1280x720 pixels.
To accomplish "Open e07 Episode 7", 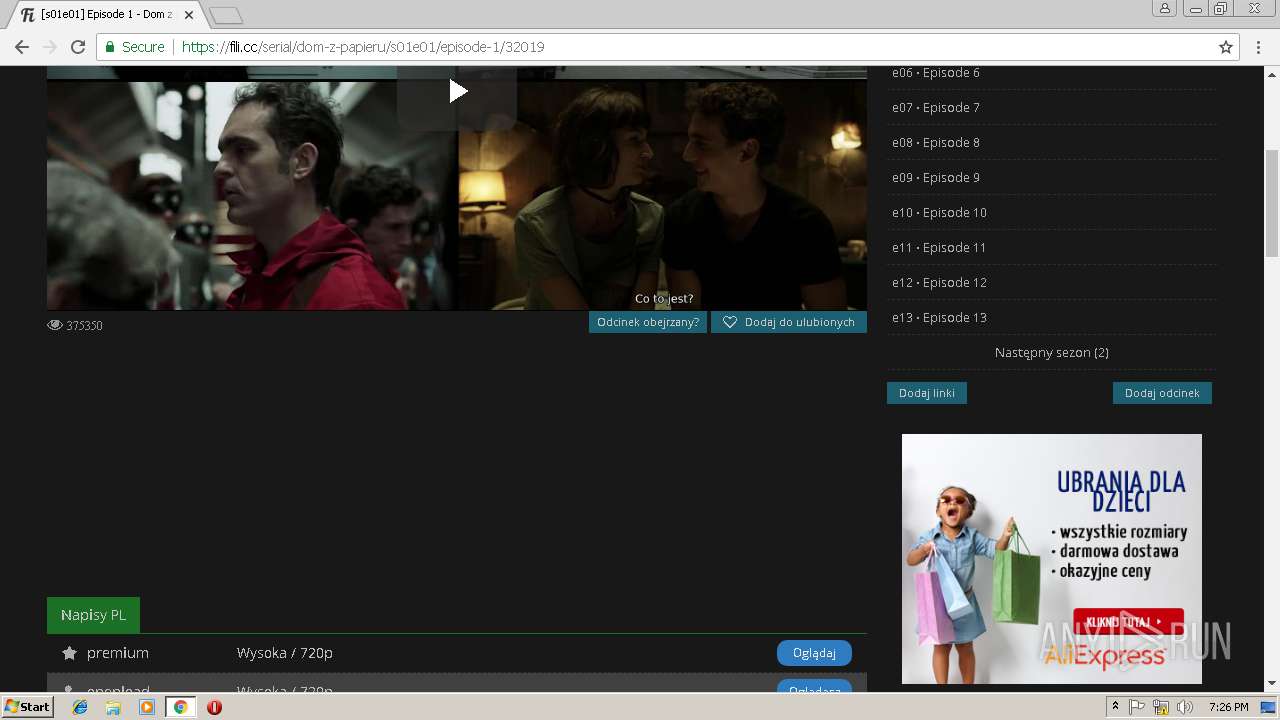I will tap(936, 107).
